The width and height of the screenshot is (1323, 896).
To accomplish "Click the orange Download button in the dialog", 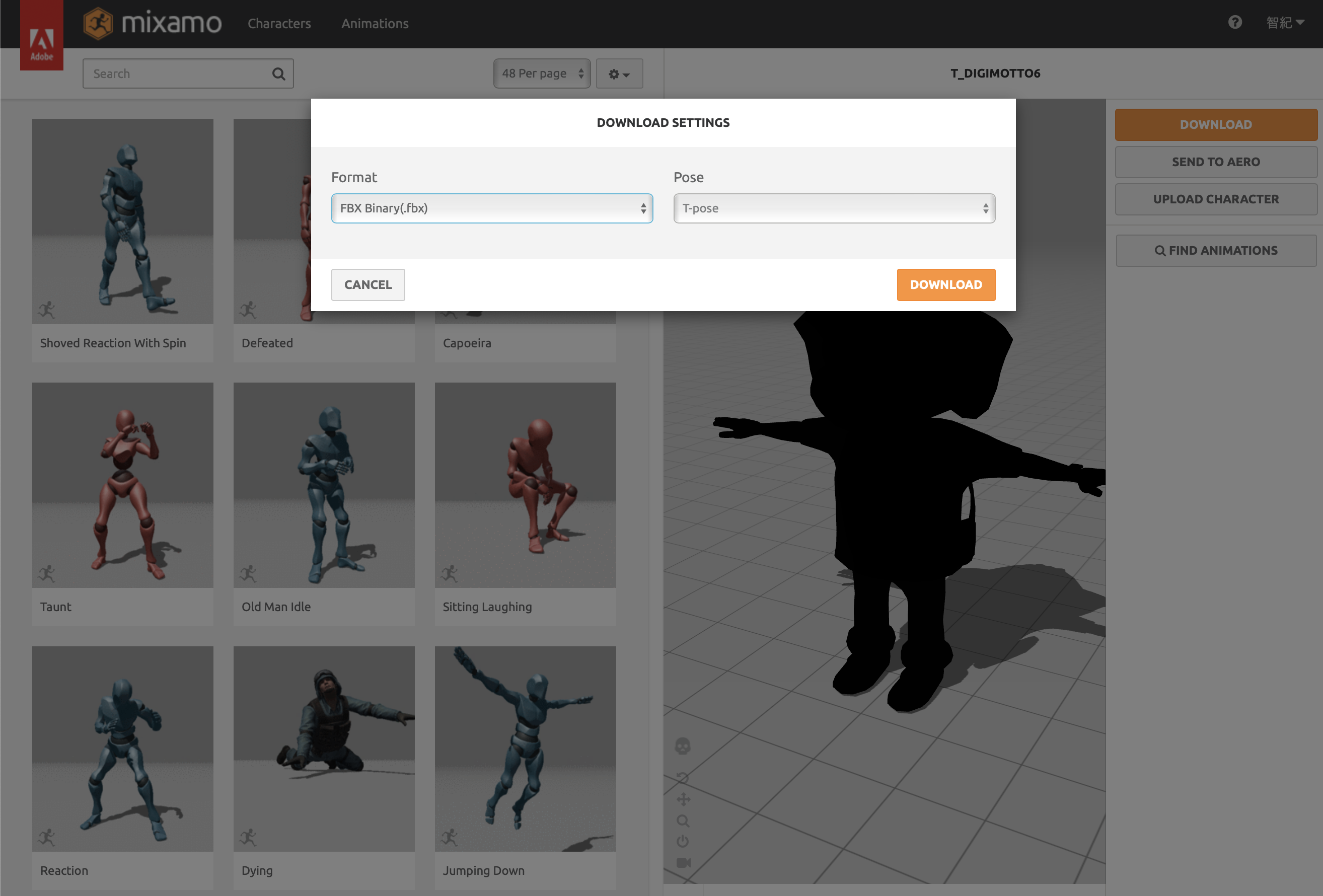I will click(946, 284).
